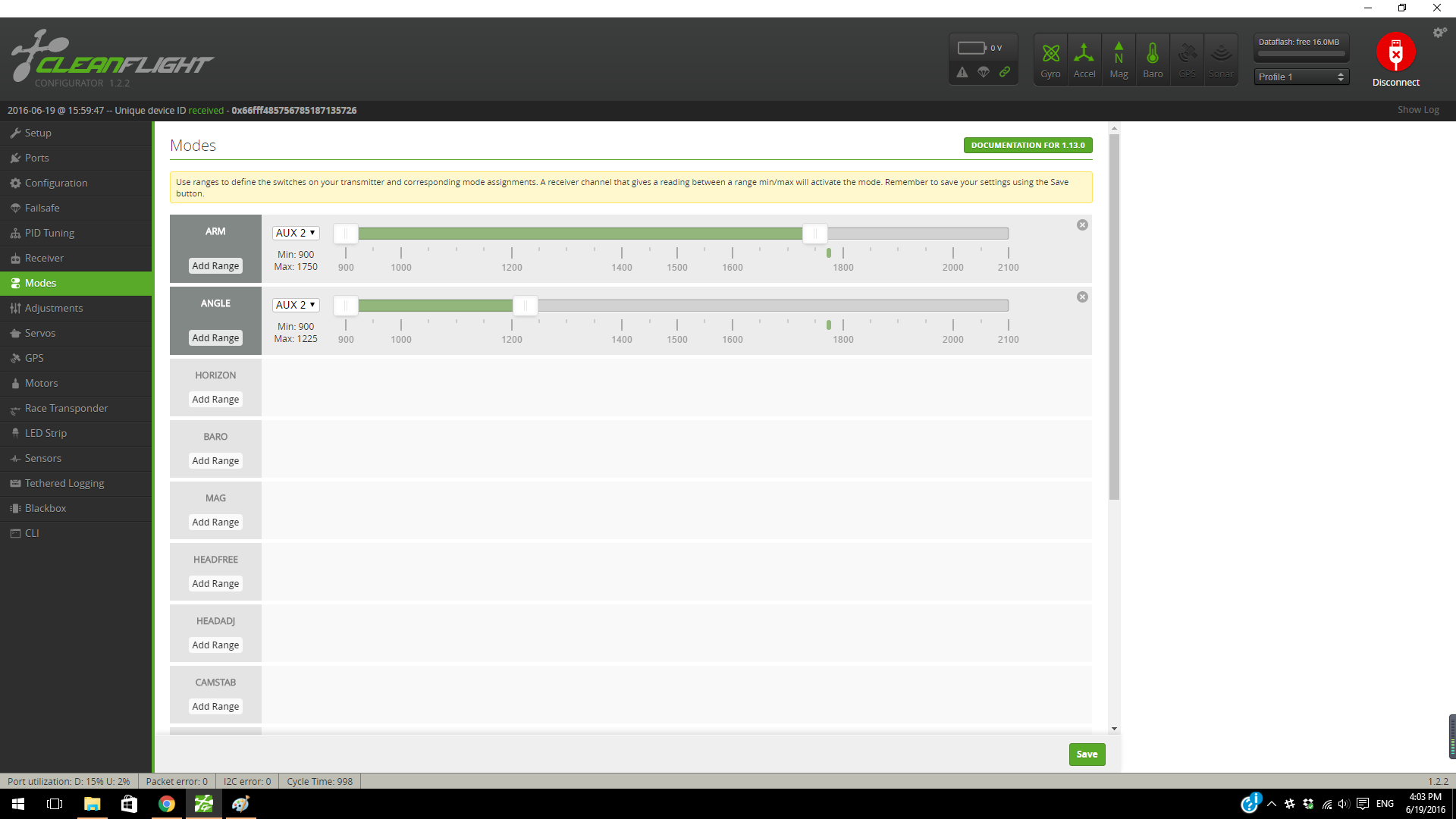The width and height of the screenshot is (1456, 819).
Task: Open the Setup tab
Action: coord(76,133)
